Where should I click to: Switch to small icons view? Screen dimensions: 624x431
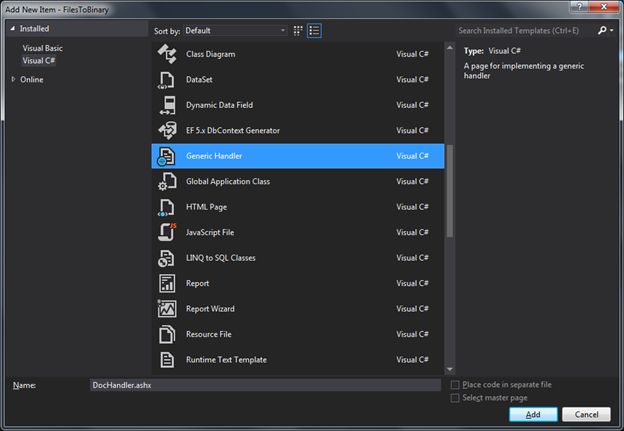point(298,31)
